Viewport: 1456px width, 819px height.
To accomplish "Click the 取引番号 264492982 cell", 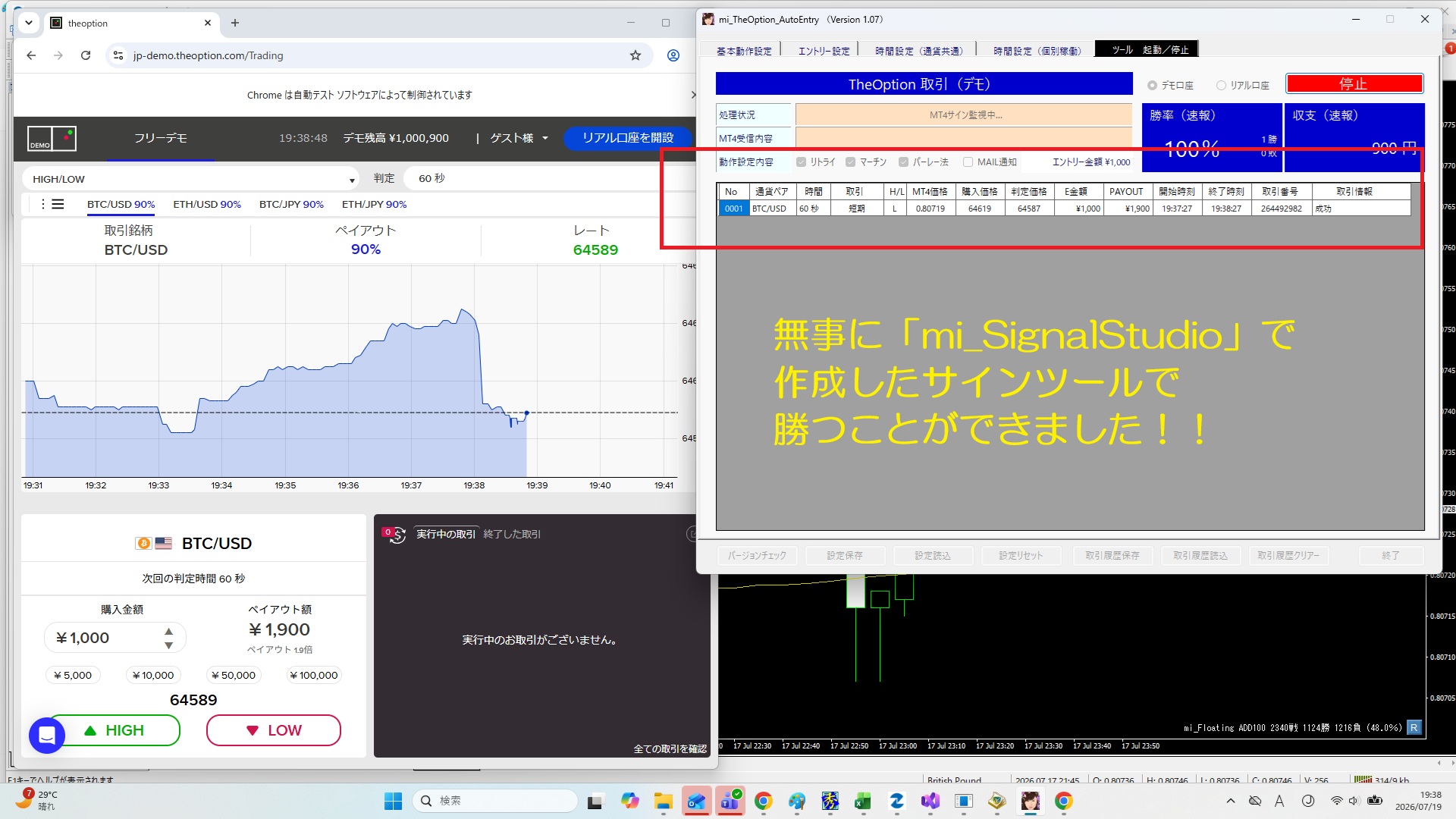I will pos(1282,208).
